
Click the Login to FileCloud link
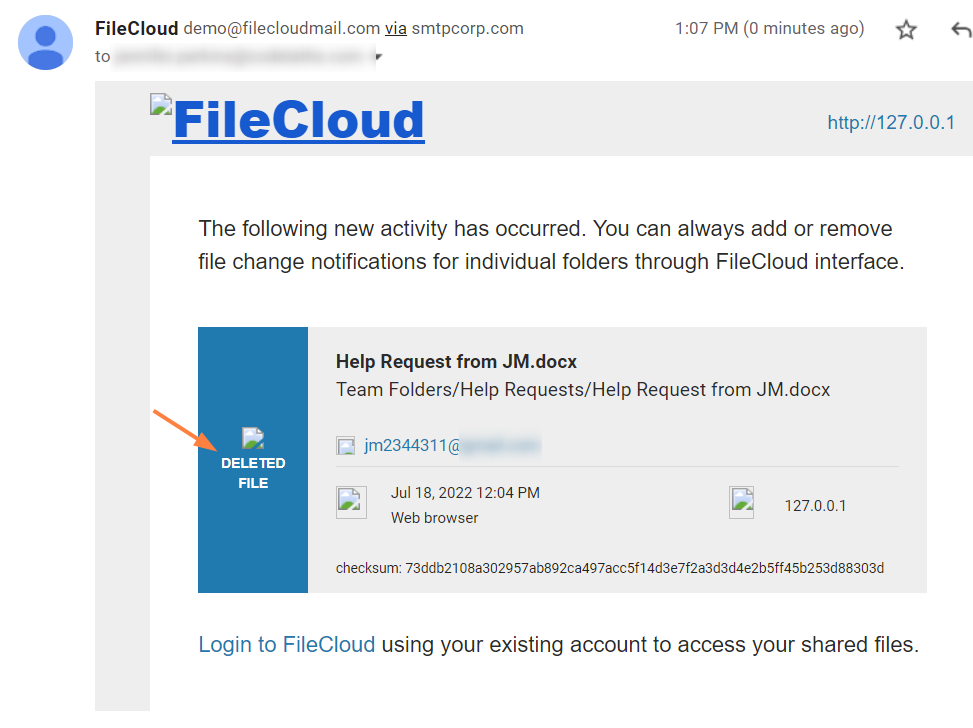coord(287,645)
